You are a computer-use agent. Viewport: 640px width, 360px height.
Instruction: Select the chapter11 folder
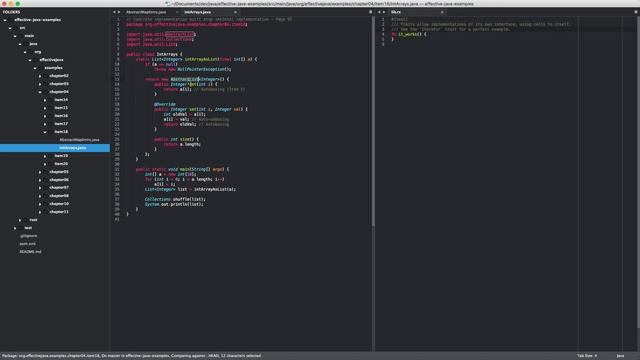(59, 212)
